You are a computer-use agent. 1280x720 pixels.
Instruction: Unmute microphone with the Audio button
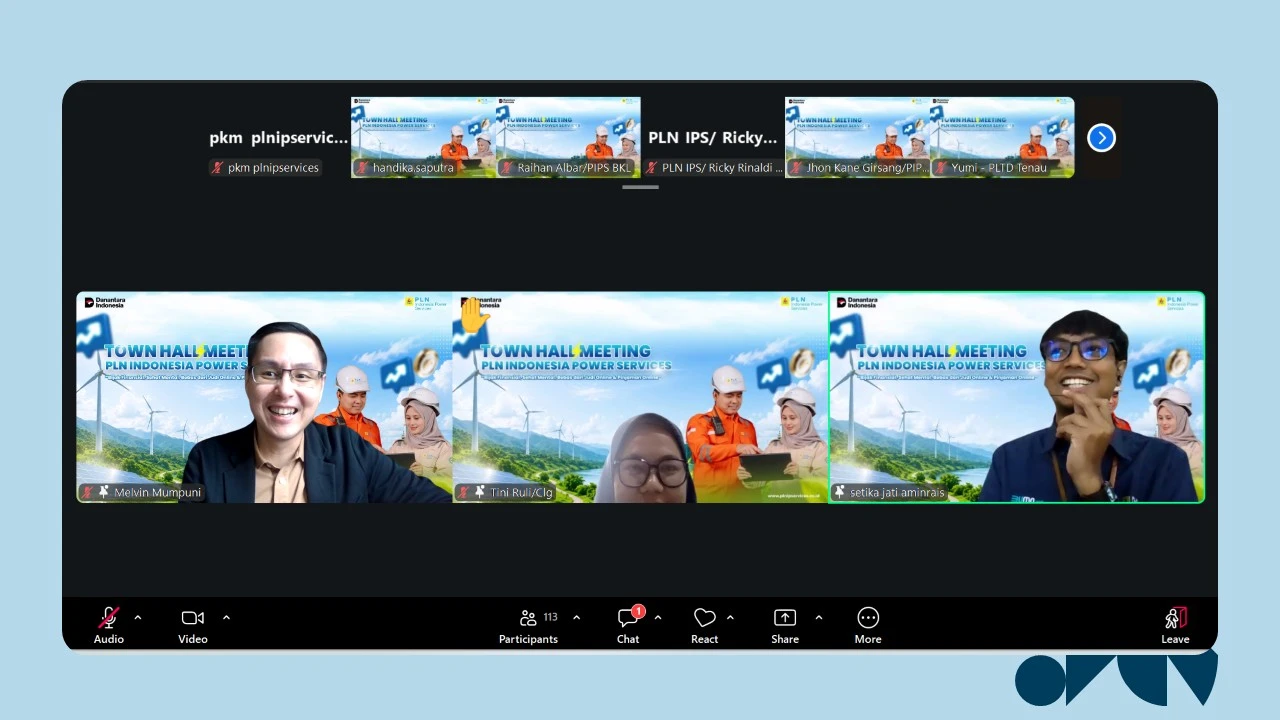[x=109, y=626]
